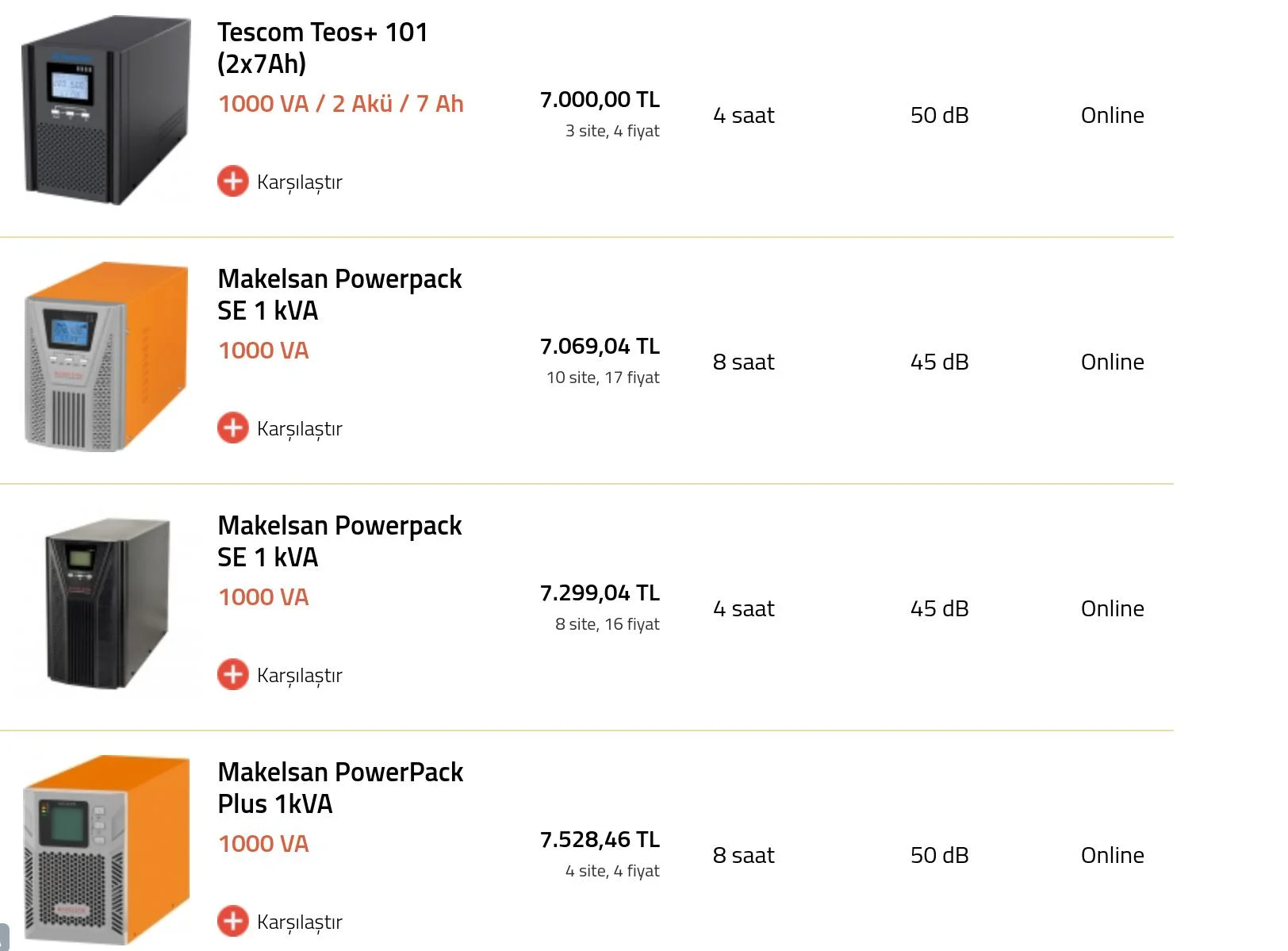
Task: Open the Makelsan PowerPack Plus product image
Action: tap(106, 850)
